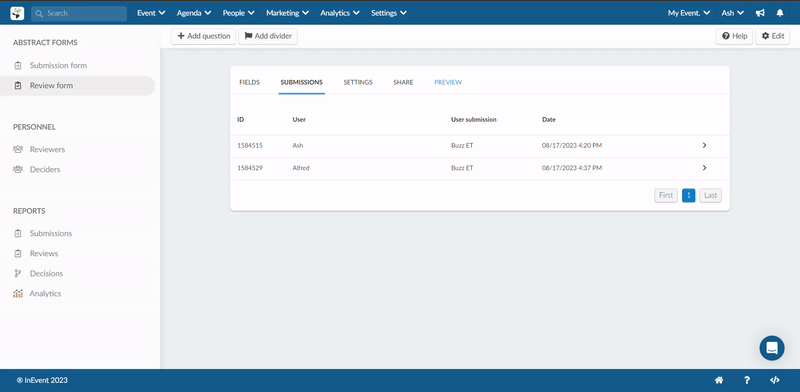Viewport: 800px width, 392px height.
Task: Click the Edit button
Action: (x=772, y=36)
